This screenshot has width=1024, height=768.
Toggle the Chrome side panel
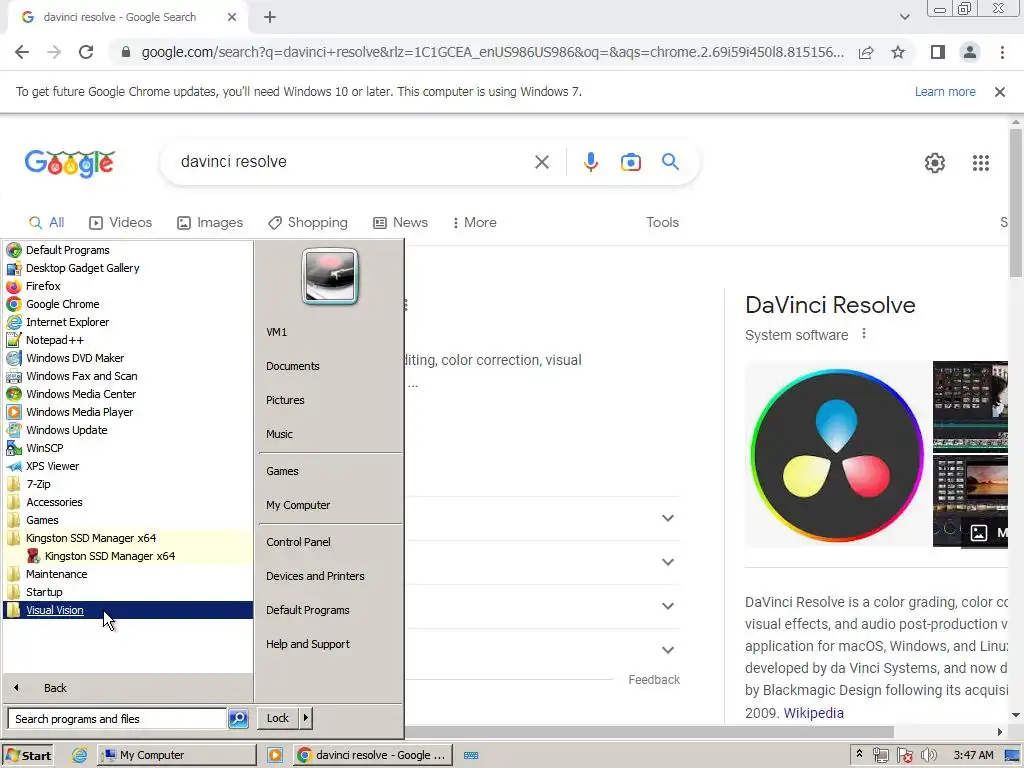tap(938, 52)
